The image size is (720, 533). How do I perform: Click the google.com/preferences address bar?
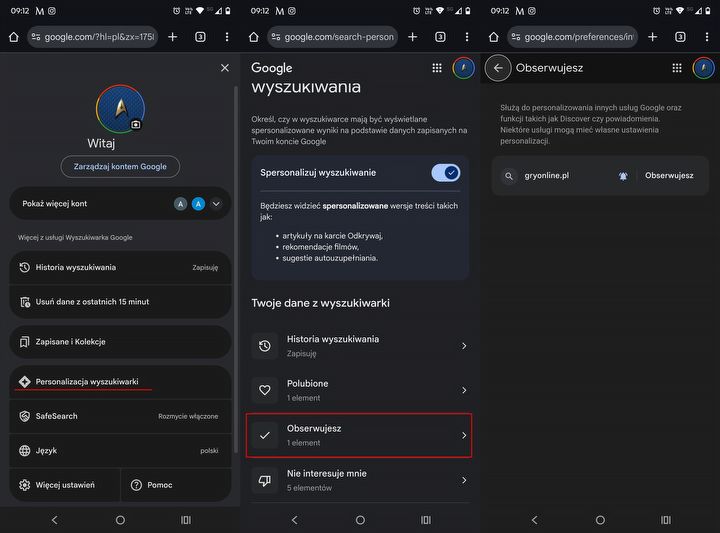[574, 37]
